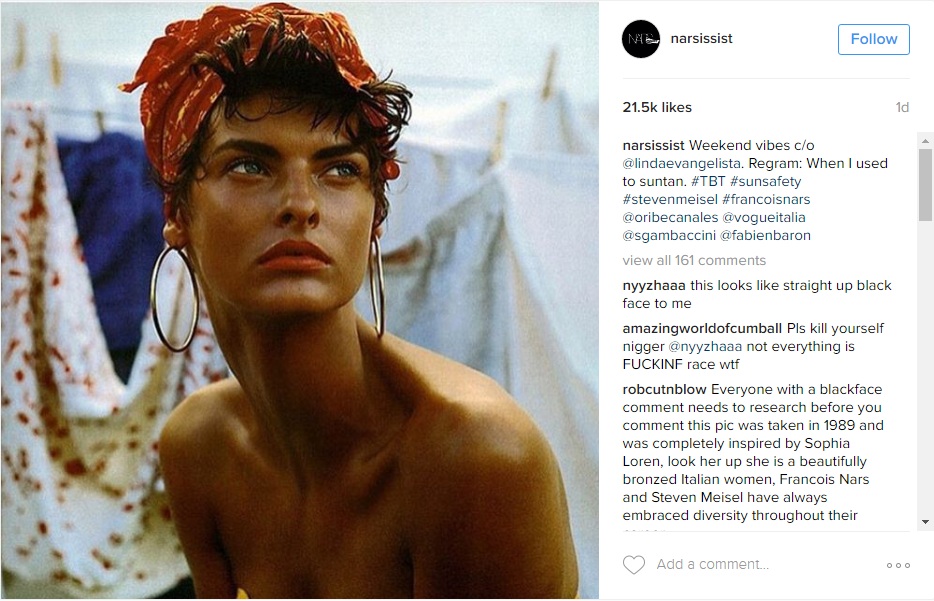Open the three-dot more options menu

898,565
